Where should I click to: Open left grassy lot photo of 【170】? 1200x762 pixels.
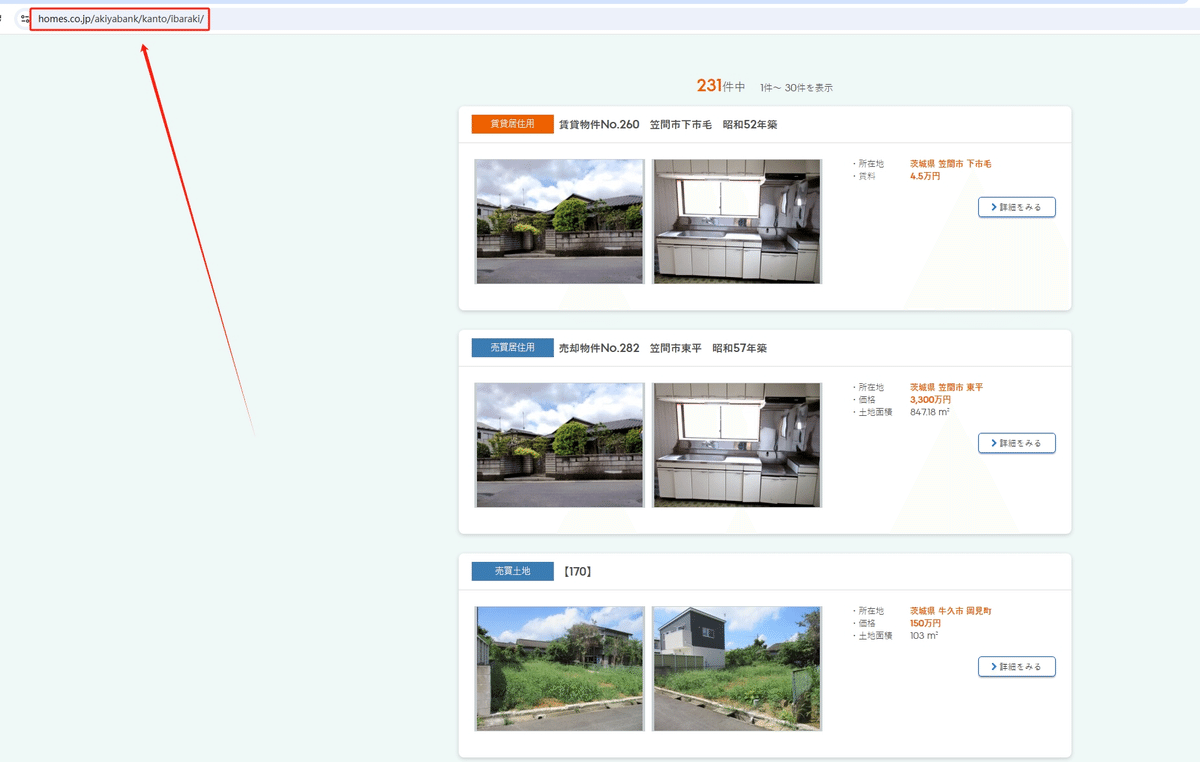tap(559, 668)
